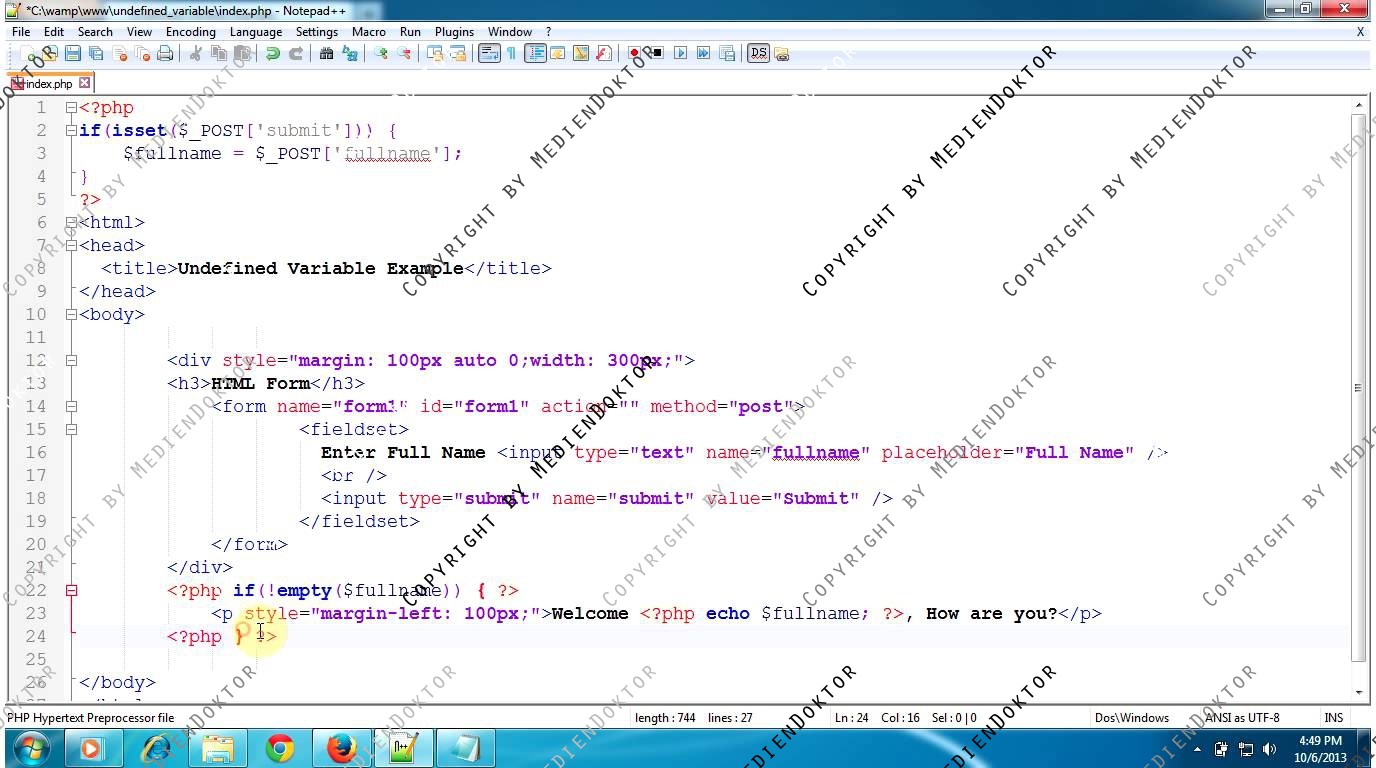Start macro recording with the red dot icon

[634, 54]
